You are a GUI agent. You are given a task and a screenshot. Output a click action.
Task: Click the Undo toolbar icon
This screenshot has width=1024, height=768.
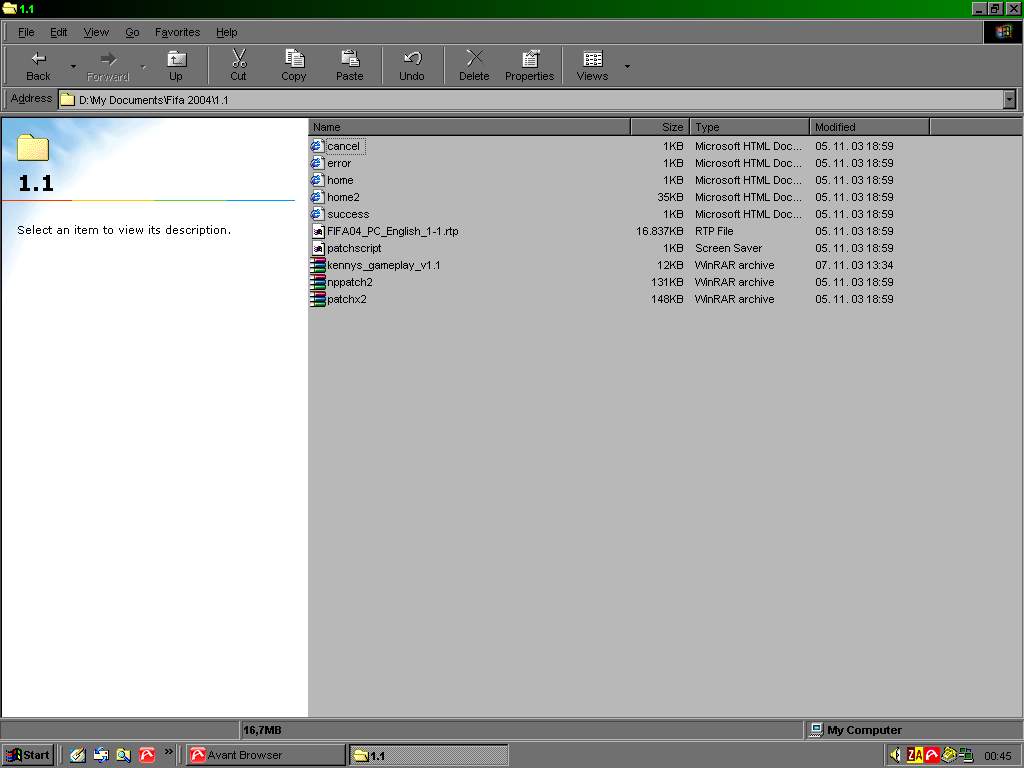pos(412,66)
